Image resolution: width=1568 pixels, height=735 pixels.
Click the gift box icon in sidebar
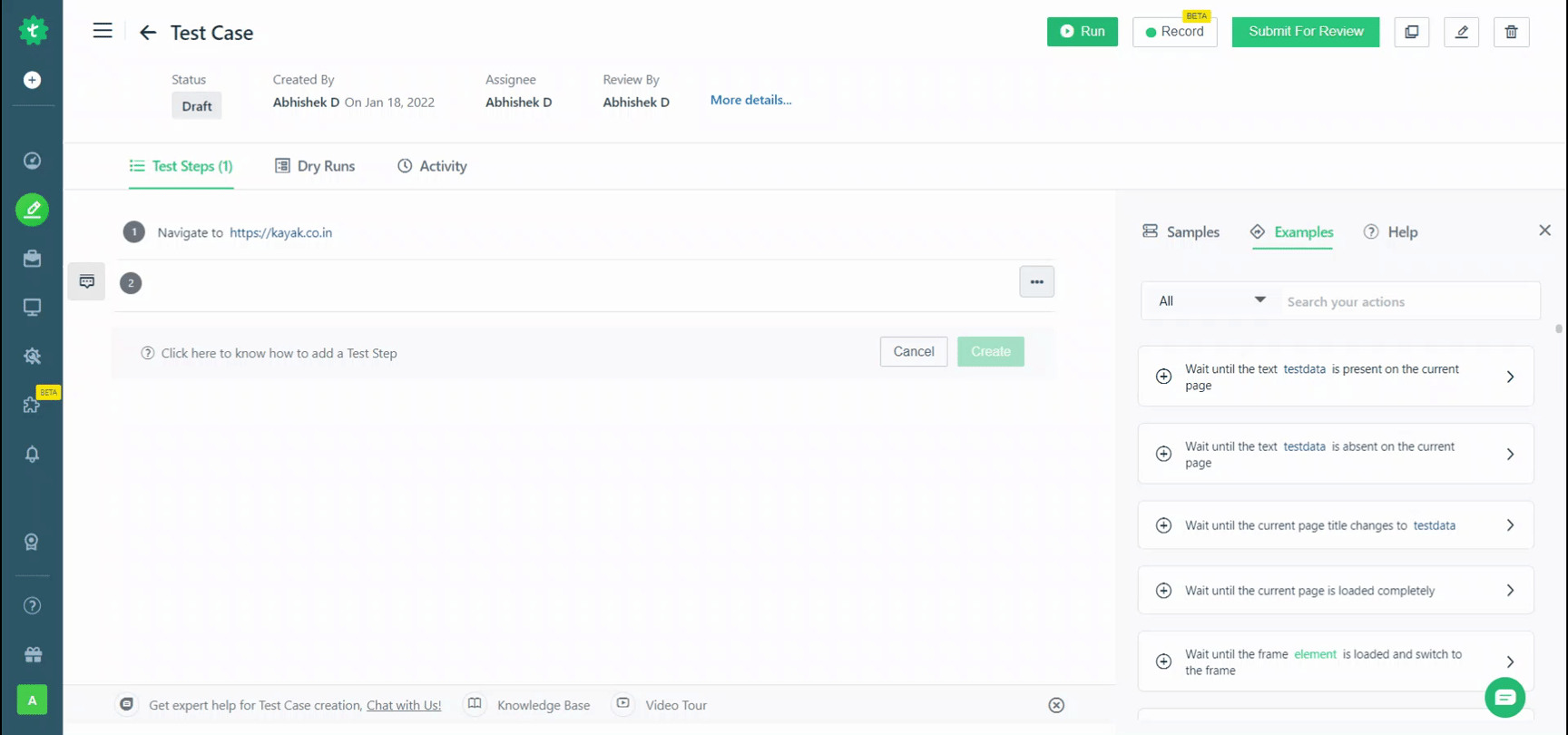(33, 654)
